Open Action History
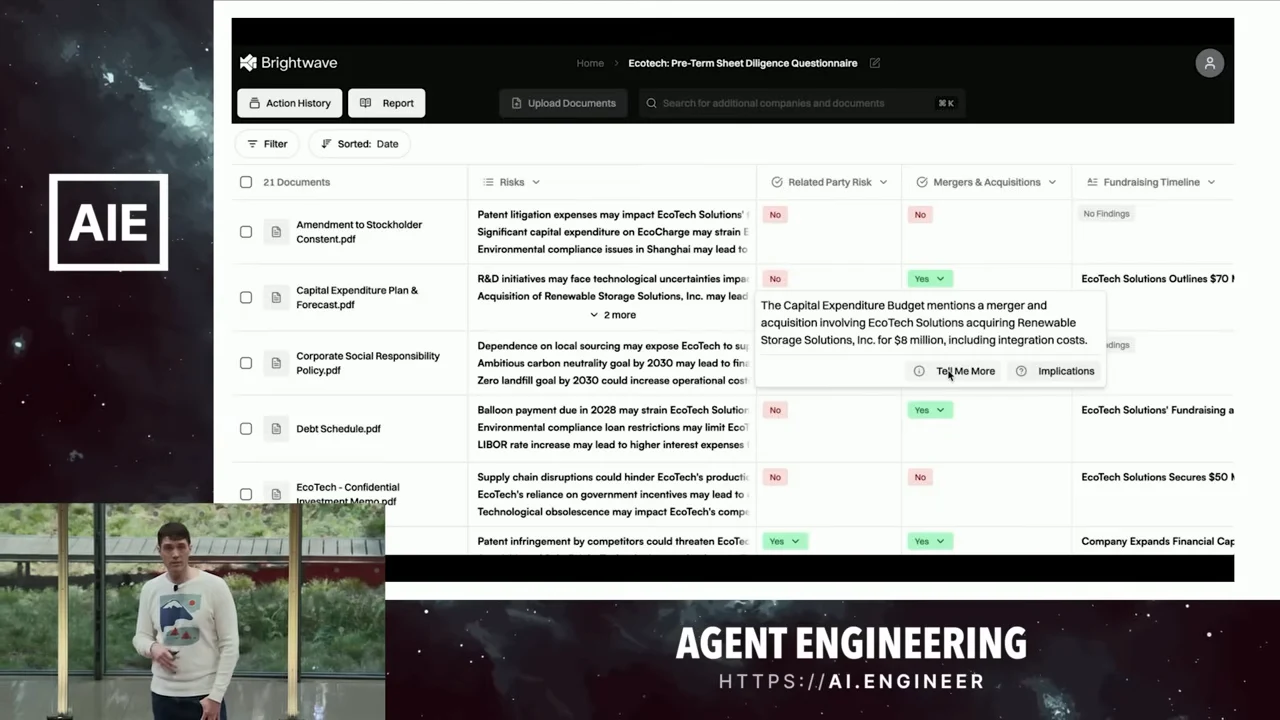The height and width of the screenshot is (720, 1280). [x=290, y=103]
